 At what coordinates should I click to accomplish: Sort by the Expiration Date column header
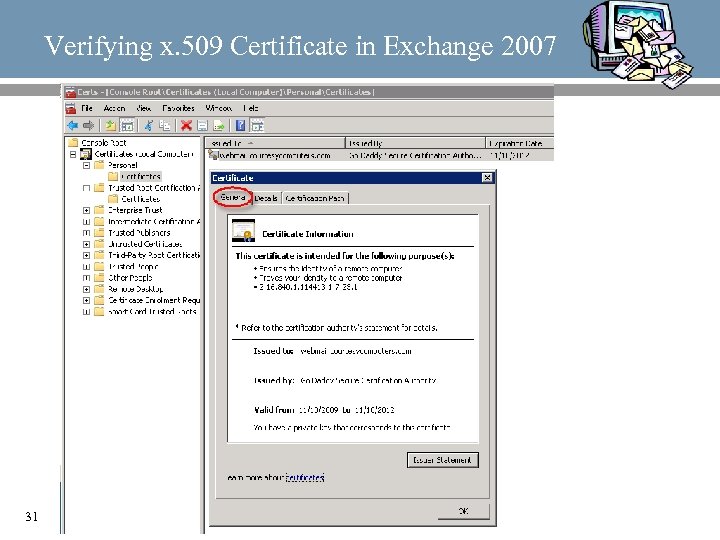point(520,143)
